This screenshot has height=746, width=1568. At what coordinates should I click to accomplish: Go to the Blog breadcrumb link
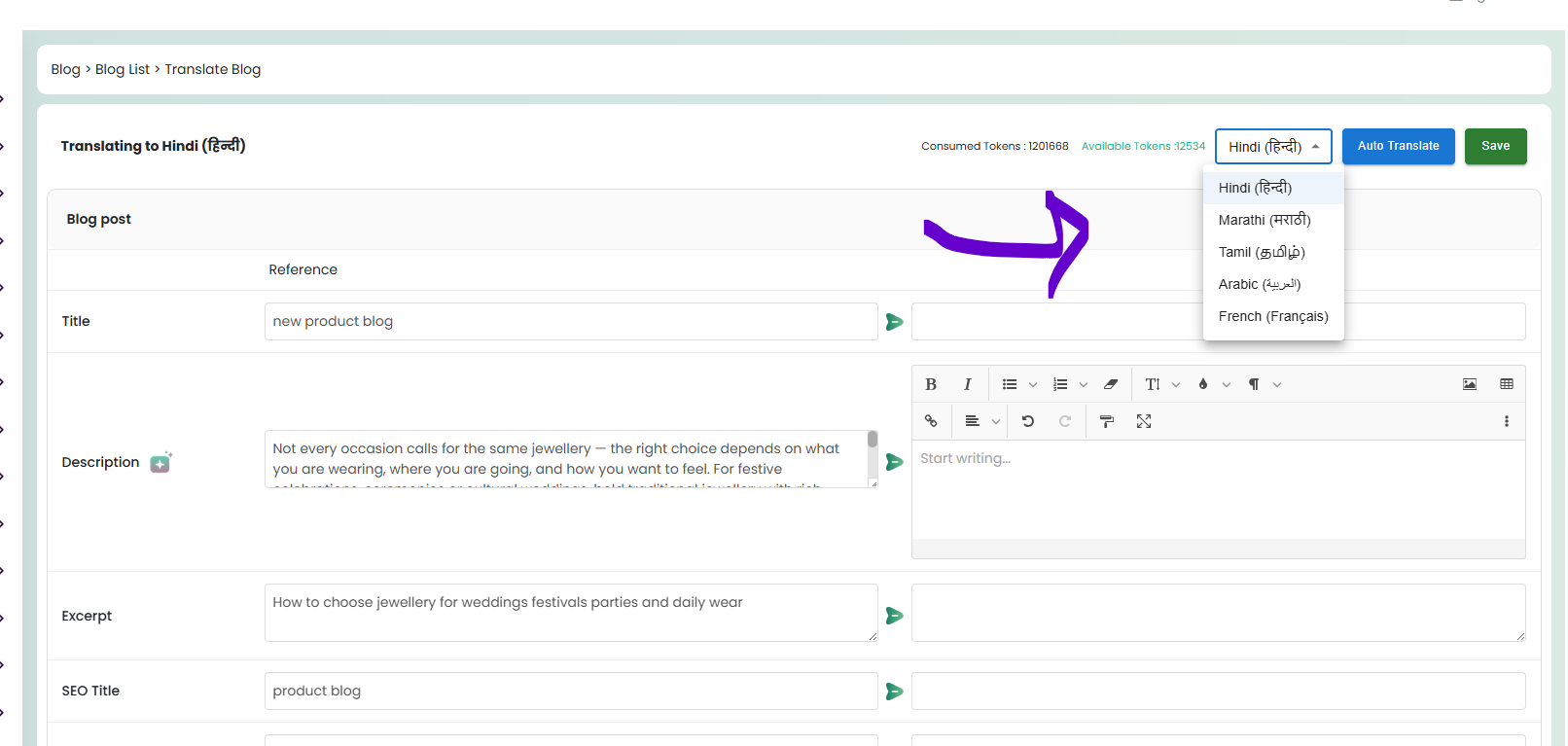pyautogui.click(x=65, y=69)
